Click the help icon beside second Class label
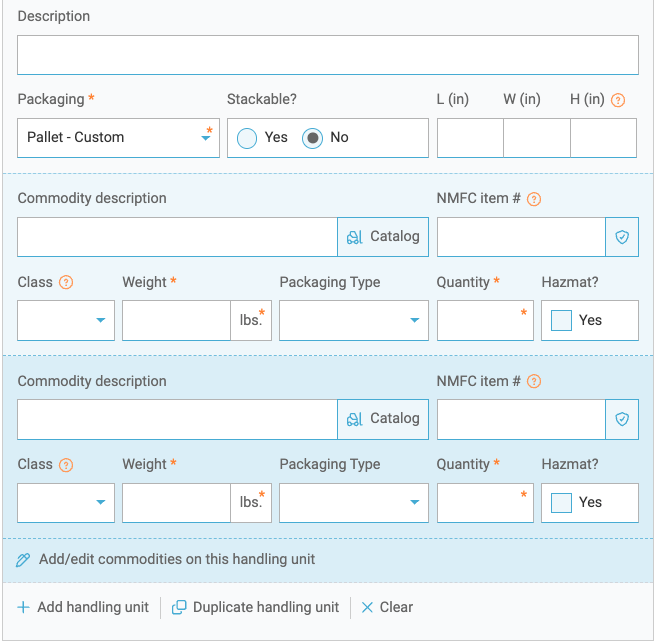The width and height of the screenshot is (659, 644). click(x=66, y=465)
